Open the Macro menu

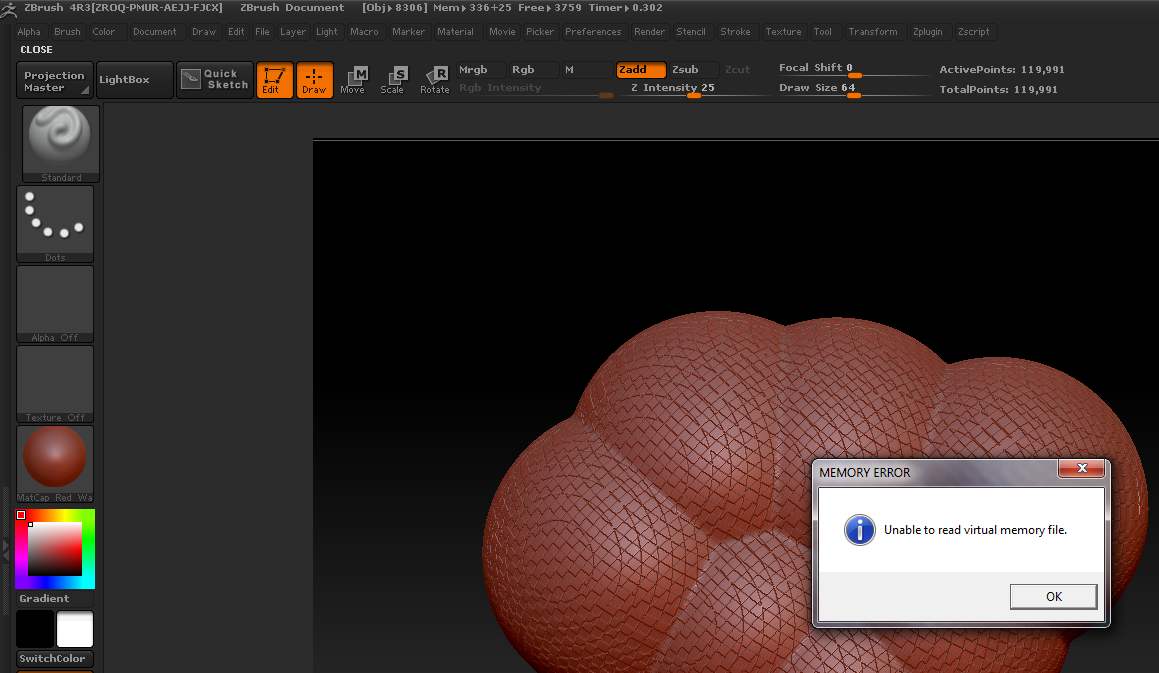pyautogui.click(x=364, y=32)
